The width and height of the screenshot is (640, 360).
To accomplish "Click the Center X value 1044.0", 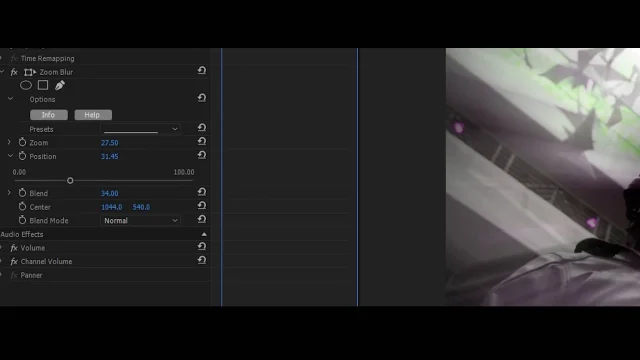I will click(112, 207).
